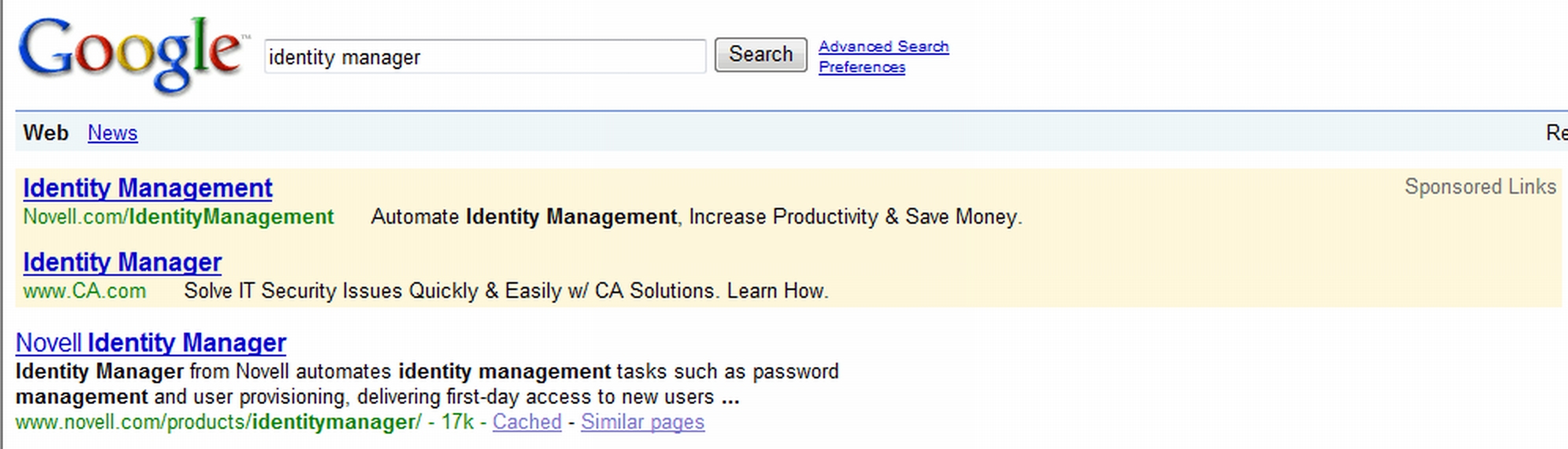1568x449 pixels.
Task: Click the www.CA.com display URL
Action: pos(84,291)
